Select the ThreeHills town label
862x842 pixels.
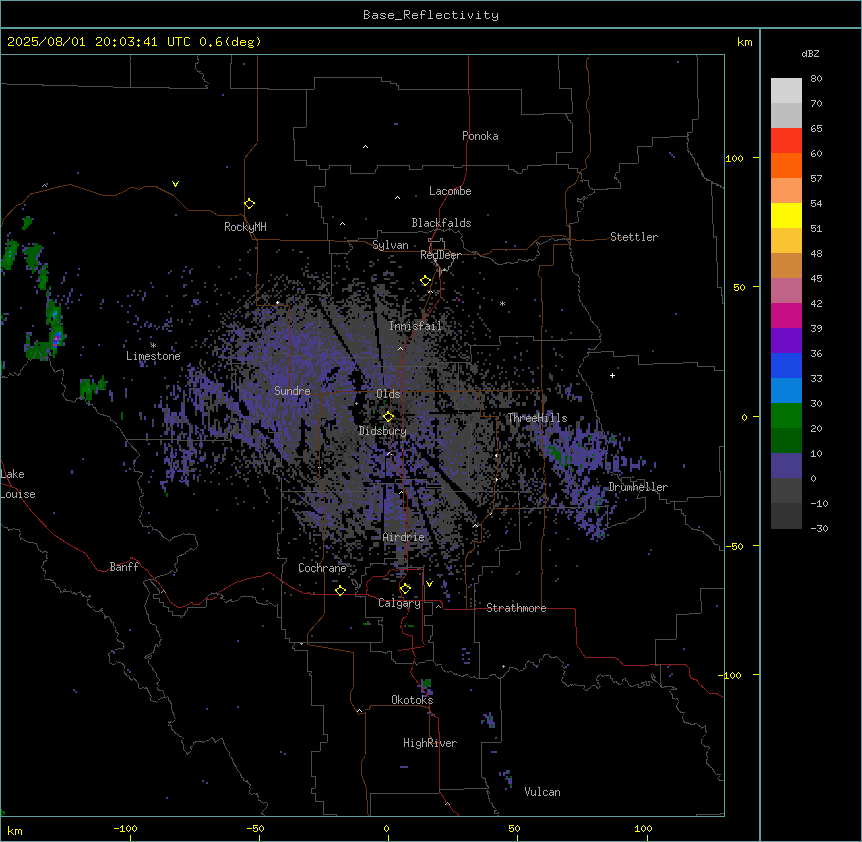coord(537,418)
